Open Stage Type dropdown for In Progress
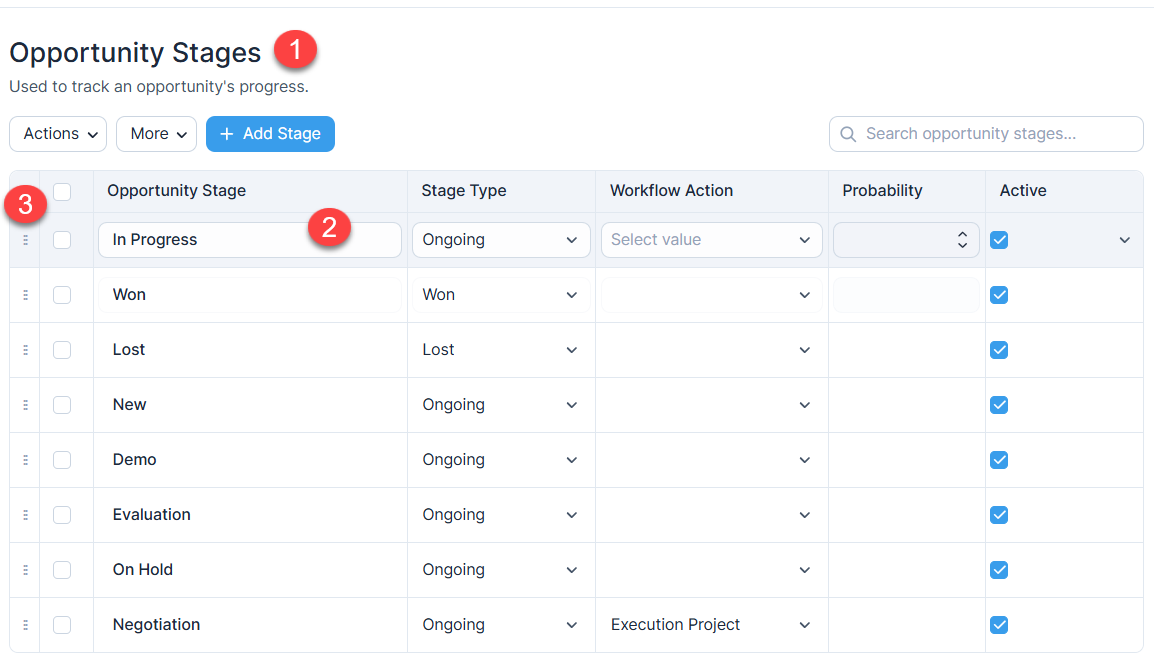Image resolution: width=1154 pixels, height=659 pixels. click(501, 240)
